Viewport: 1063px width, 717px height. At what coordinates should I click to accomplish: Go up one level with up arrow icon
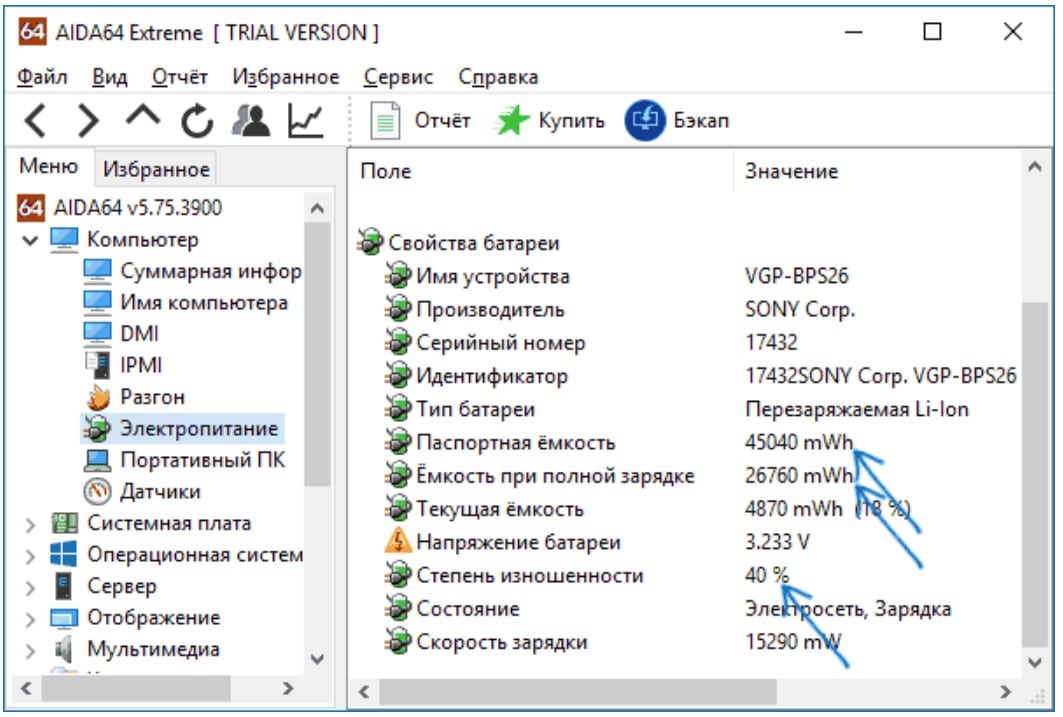coord(142,117)
